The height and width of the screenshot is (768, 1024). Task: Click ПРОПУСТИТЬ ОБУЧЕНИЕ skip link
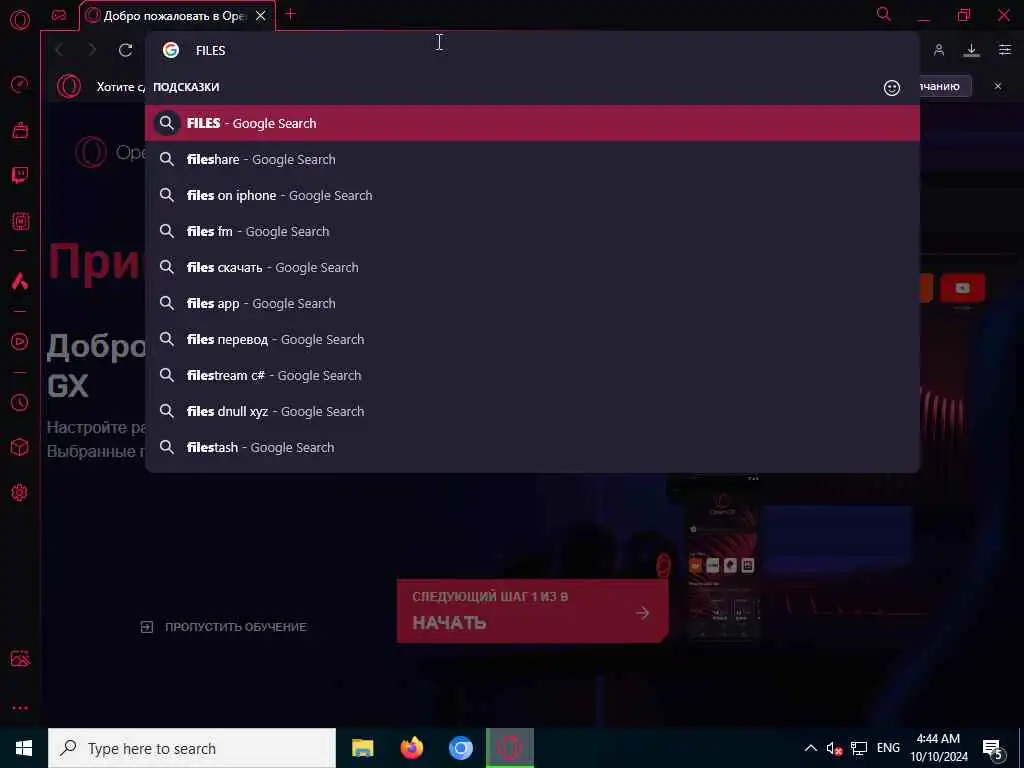point(223,627)
